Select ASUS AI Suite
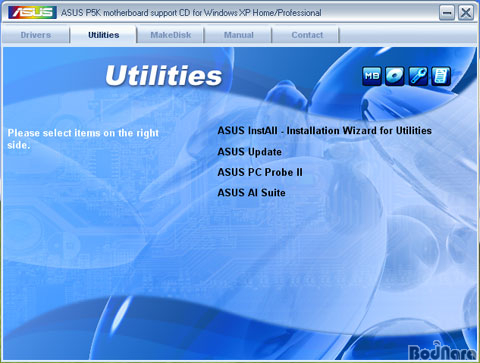This screenshot has width=480, height=363. tap(251, 193)
